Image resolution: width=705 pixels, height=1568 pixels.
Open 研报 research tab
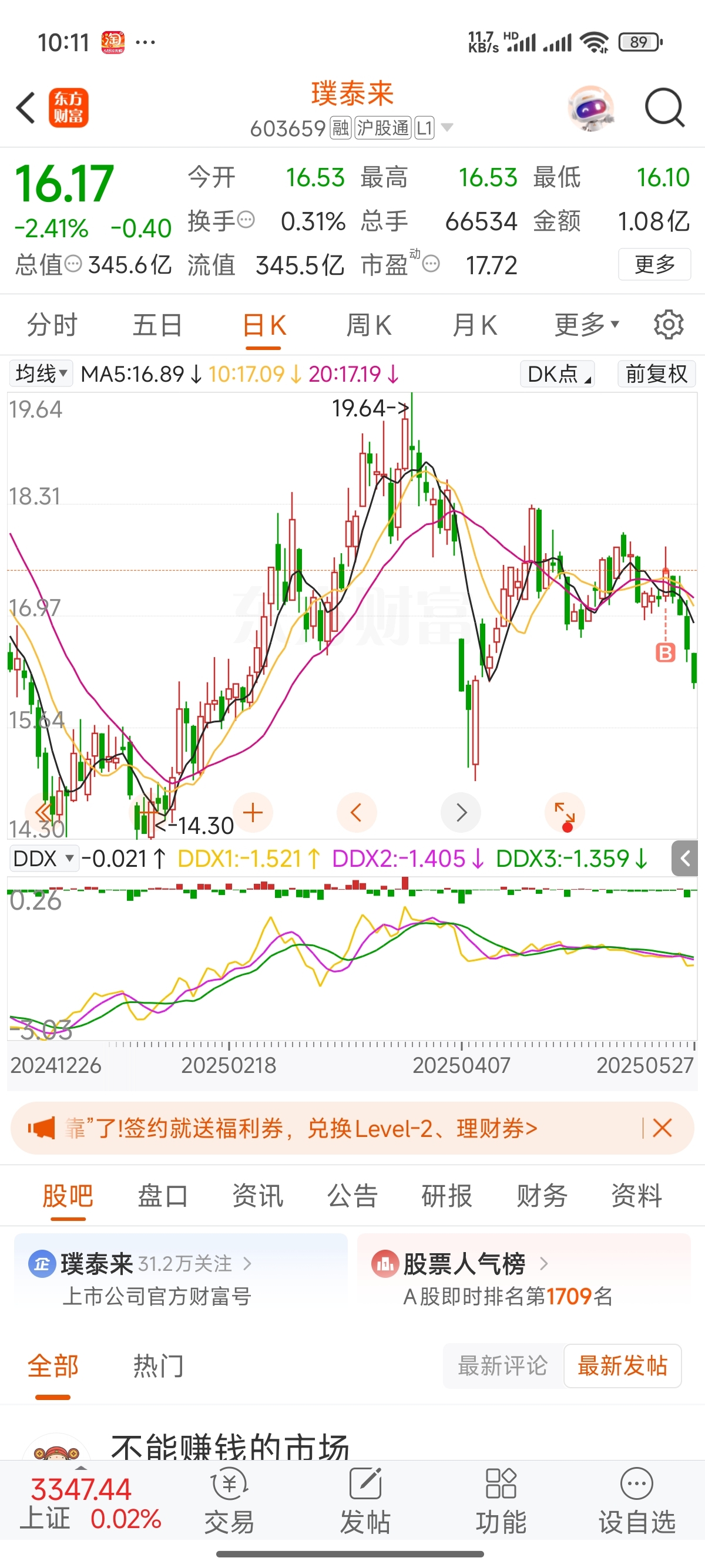click(x=447, y=1196)
